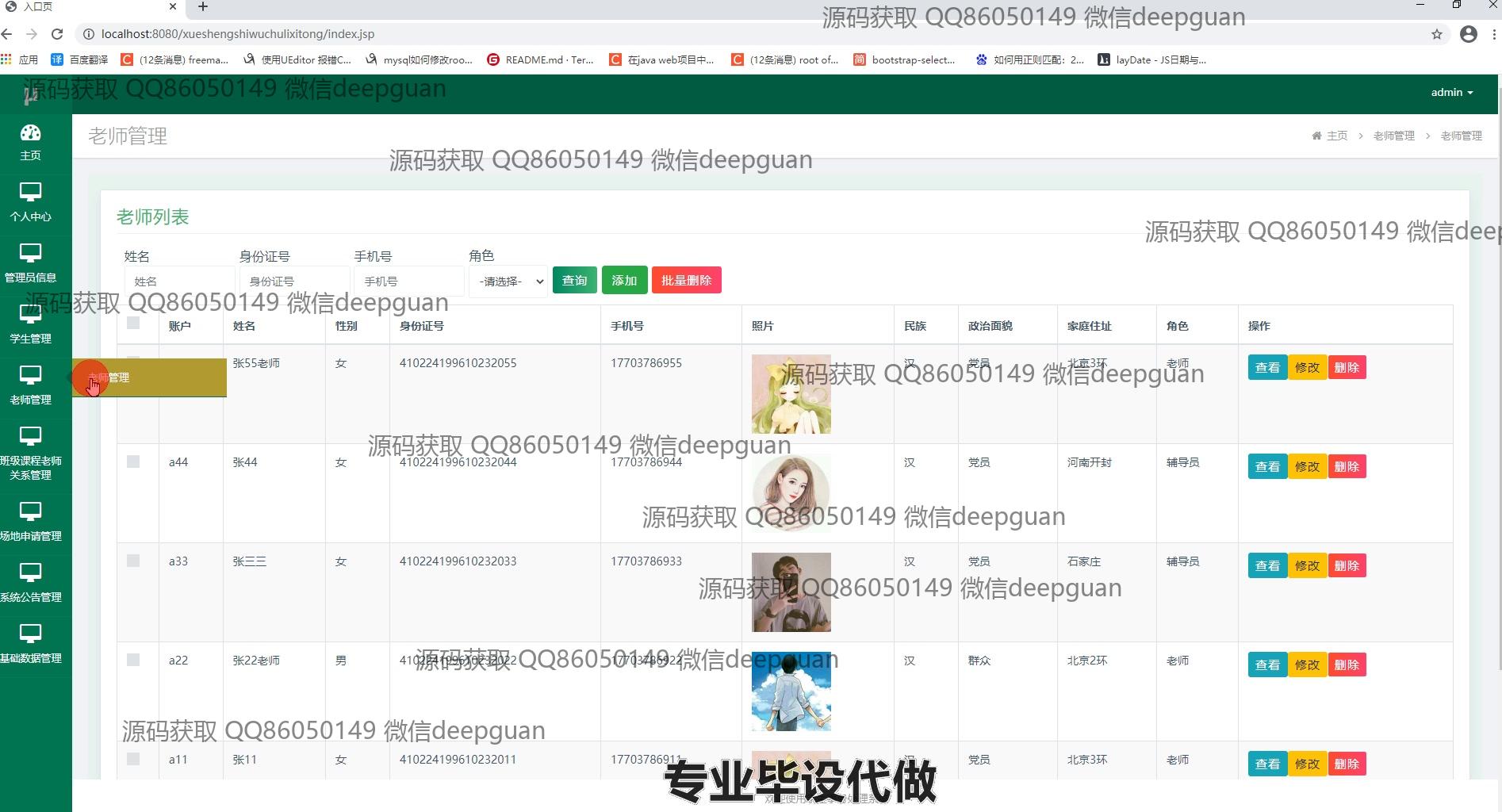Expand 班级课程老师关系管理 sidebar menu
The height and width of the screenshot is (812, 1502).
[x=30, y=452]
